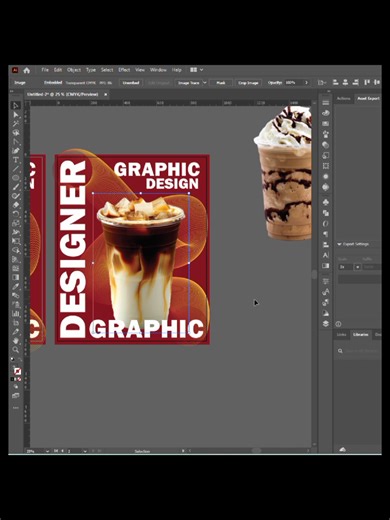Screen dimensions: 390x520
Task: Click the Opacity value field
Action: click(x=293, y=83)
